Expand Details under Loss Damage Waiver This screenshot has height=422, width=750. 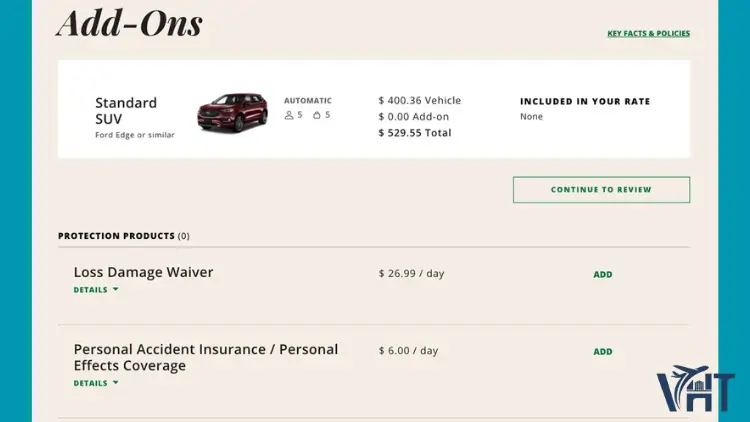pos(96,290)
